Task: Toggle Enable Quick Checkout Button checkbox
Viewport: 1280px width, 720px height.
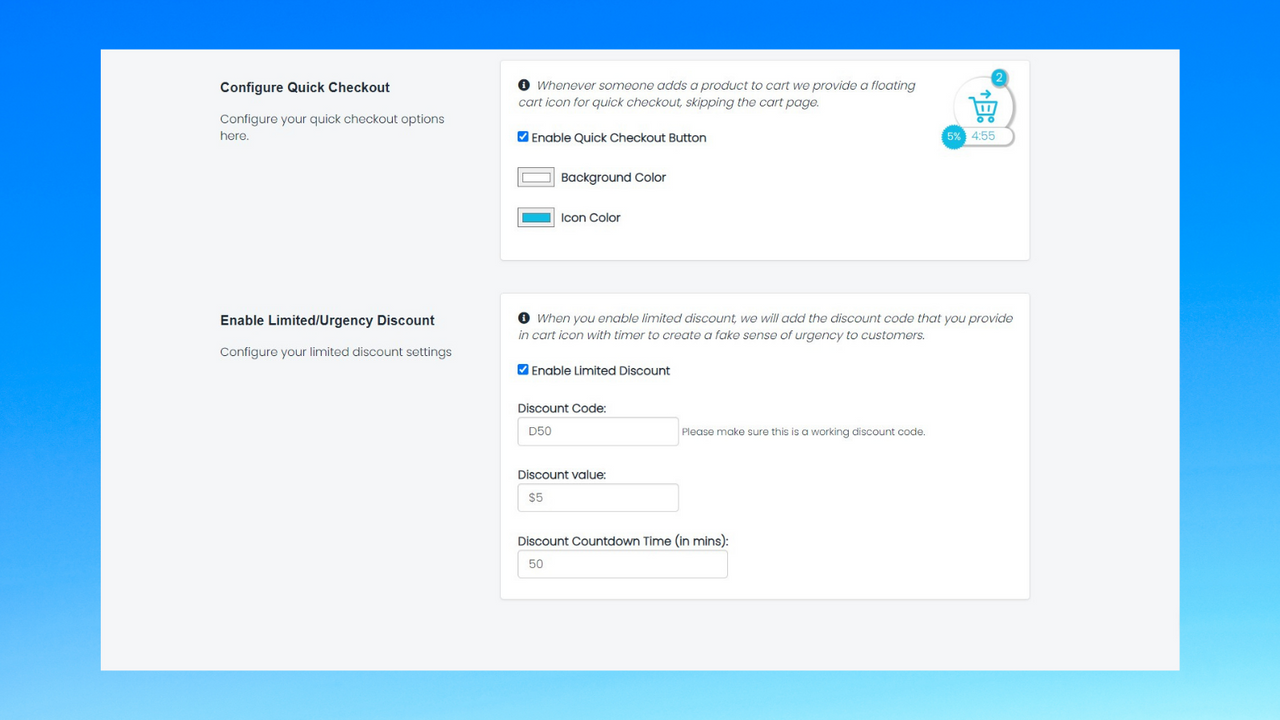Action: tap(523, 137)
